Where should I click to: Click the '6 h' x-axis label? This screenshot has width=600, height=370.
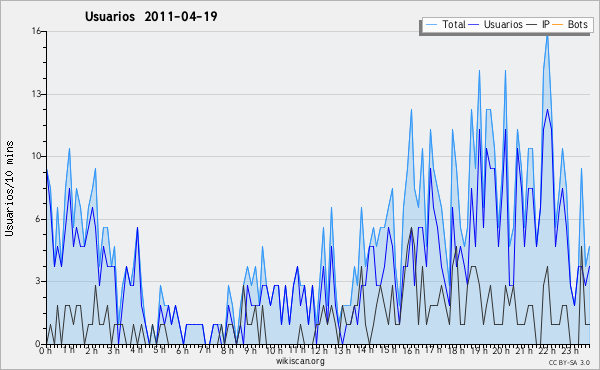click(182, 350)
